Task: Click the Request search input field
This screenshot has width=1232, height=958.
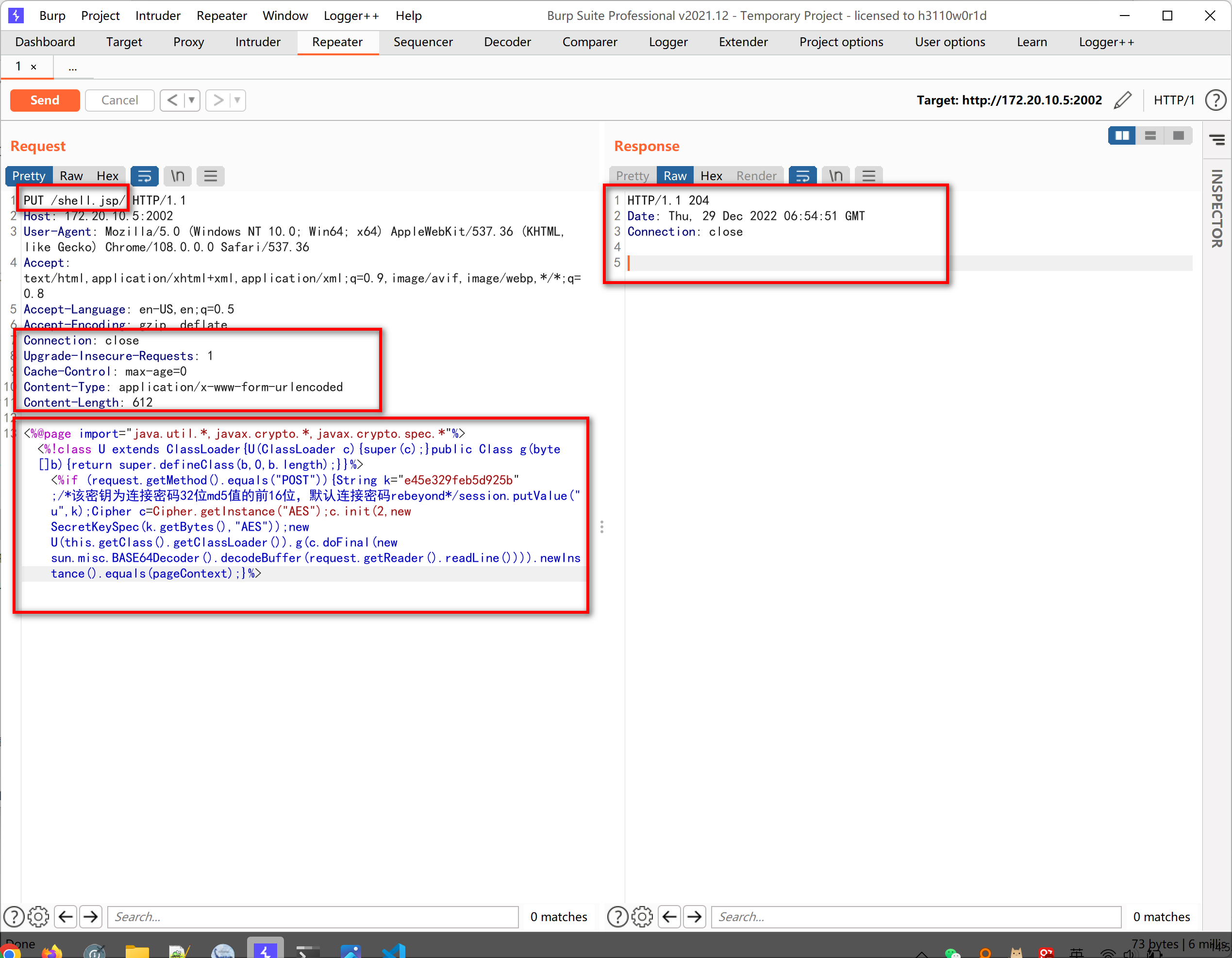Action: click(313, 917)
